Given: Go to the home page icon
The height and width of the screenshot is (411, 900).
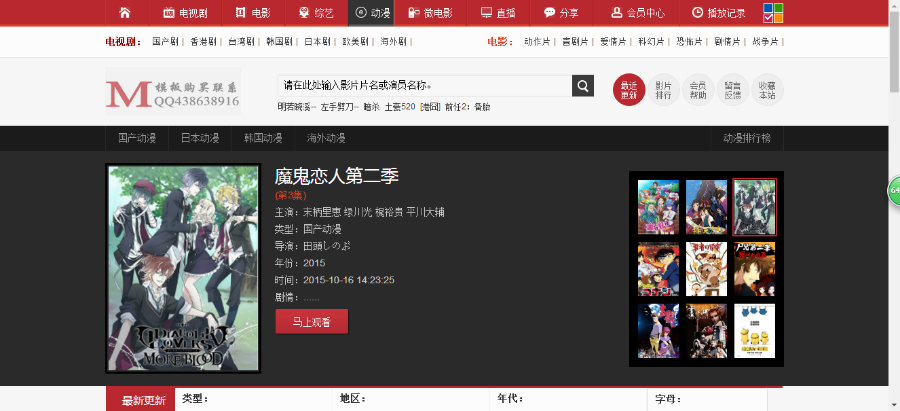Looking at the screenshot, I should click(125, 13).
